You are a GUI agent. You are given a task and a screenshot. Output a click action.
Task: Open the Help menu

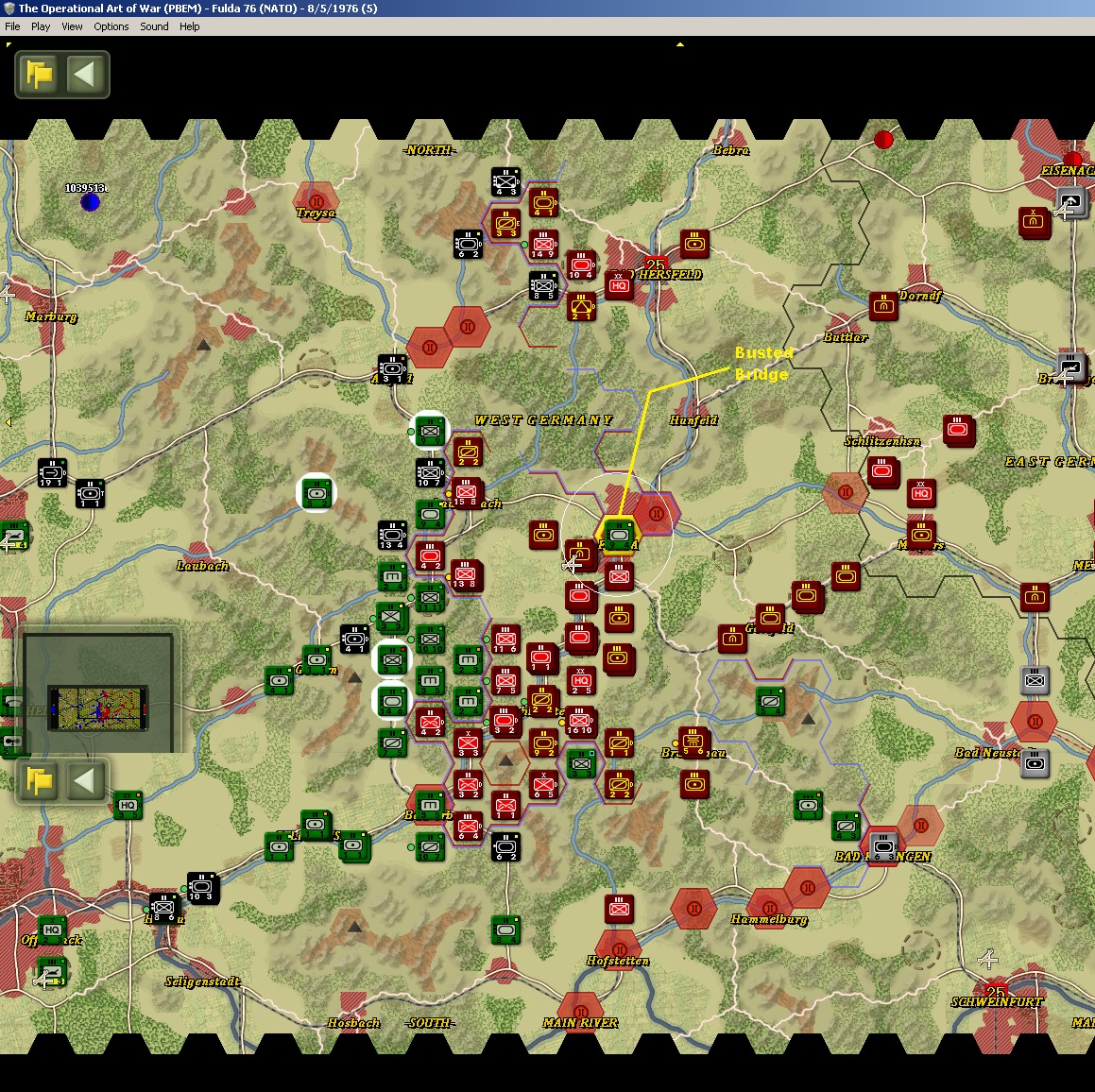click(189, 26)
